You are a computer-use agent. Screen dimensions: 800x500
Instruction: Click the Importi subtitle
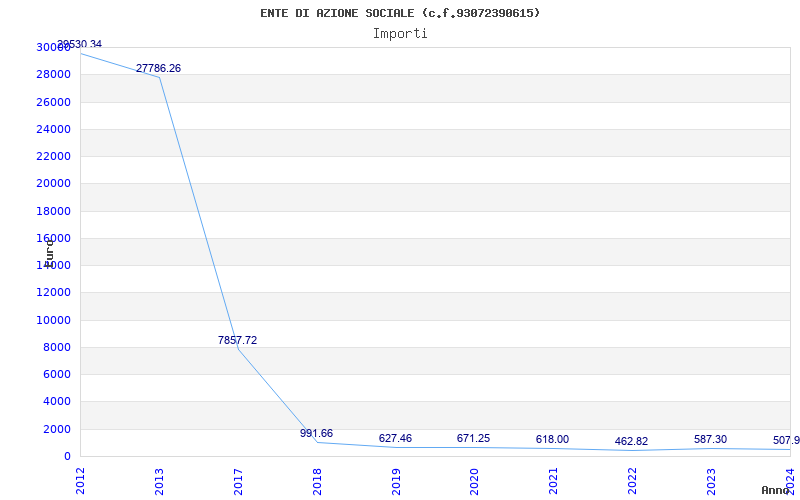(x=400, y=34)
